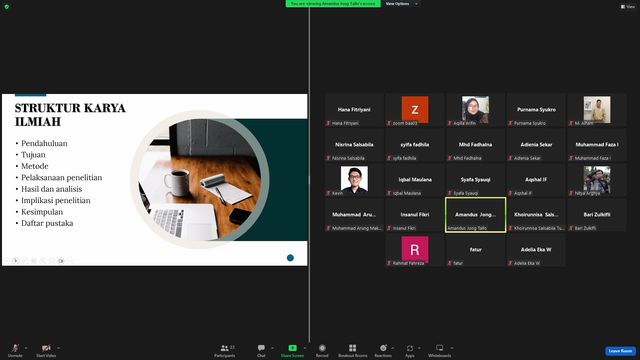
Task: Select M. Alham participant tile
Action: pos(597,110)
